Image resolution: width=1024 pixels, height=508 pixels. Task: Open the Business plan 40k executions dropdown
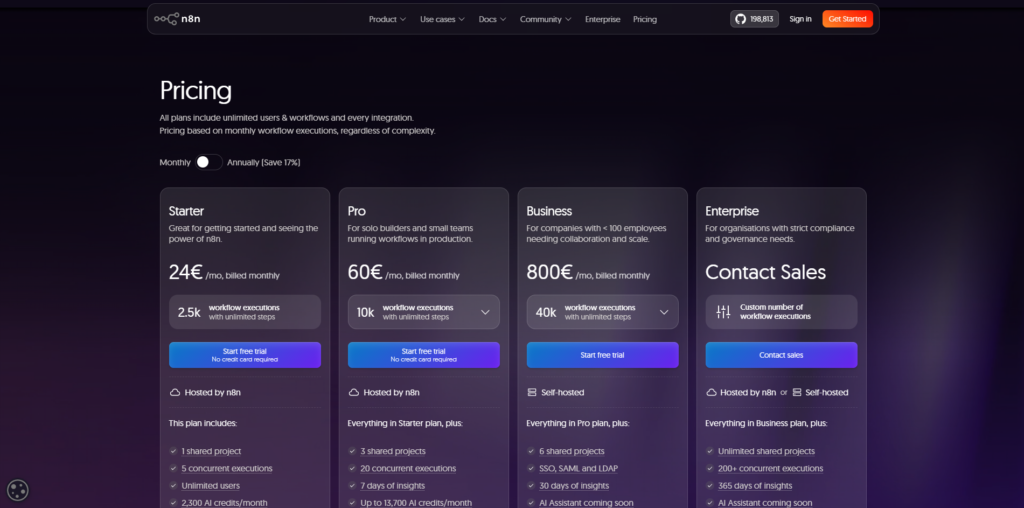[603, 312]
